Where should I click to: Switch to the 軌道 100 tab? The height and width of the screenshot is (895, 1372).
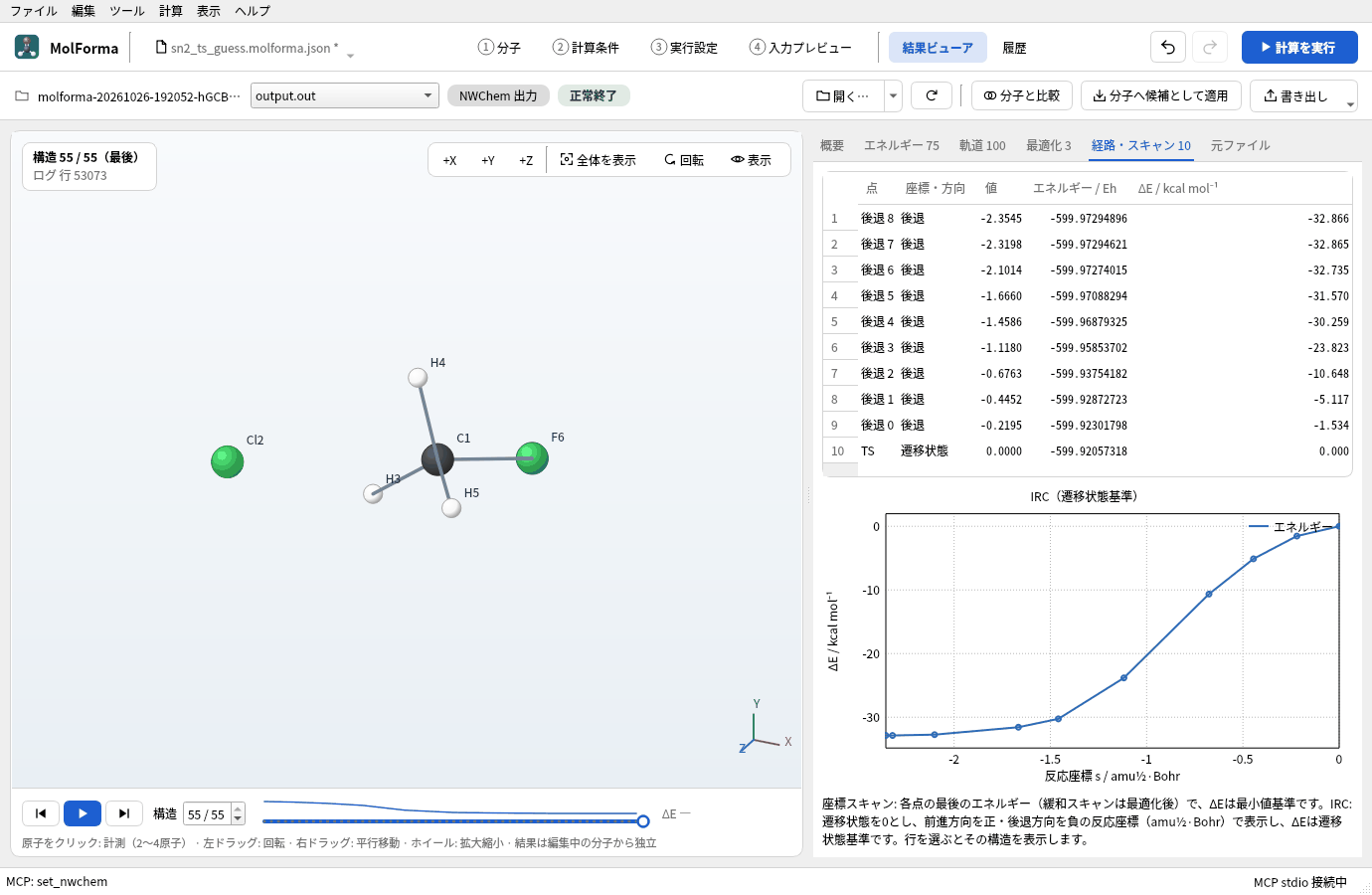[x=982, y=145]
